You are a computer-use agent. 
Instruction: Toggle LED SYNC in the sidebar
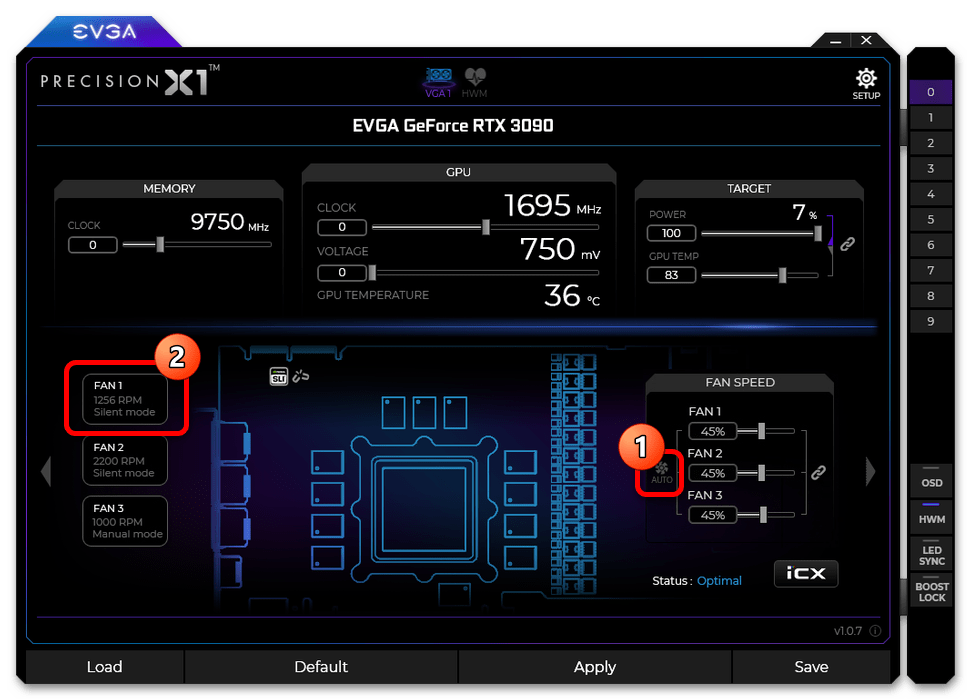coord(931,555)
